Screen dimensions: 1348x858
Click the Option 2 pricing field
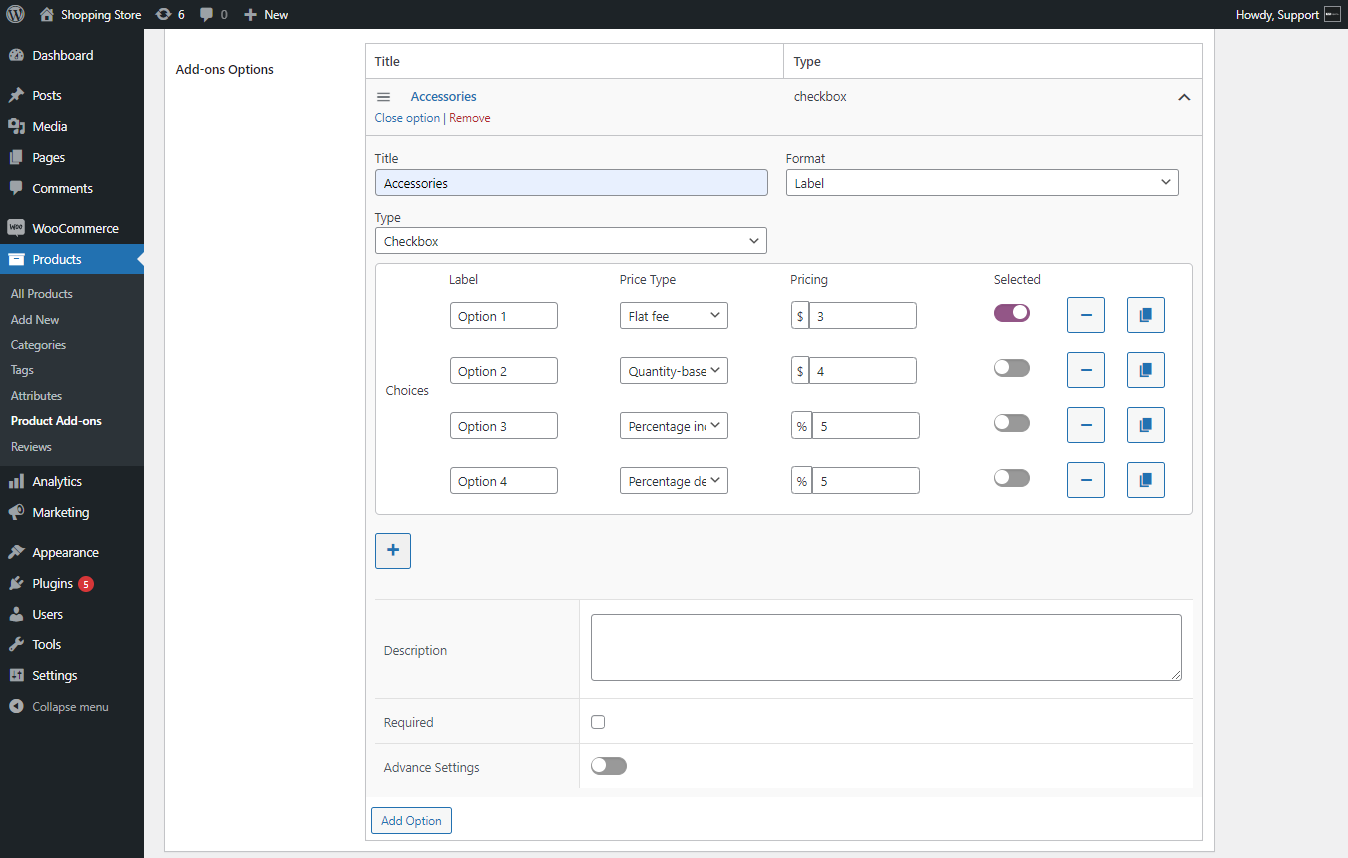click(862, 371)
